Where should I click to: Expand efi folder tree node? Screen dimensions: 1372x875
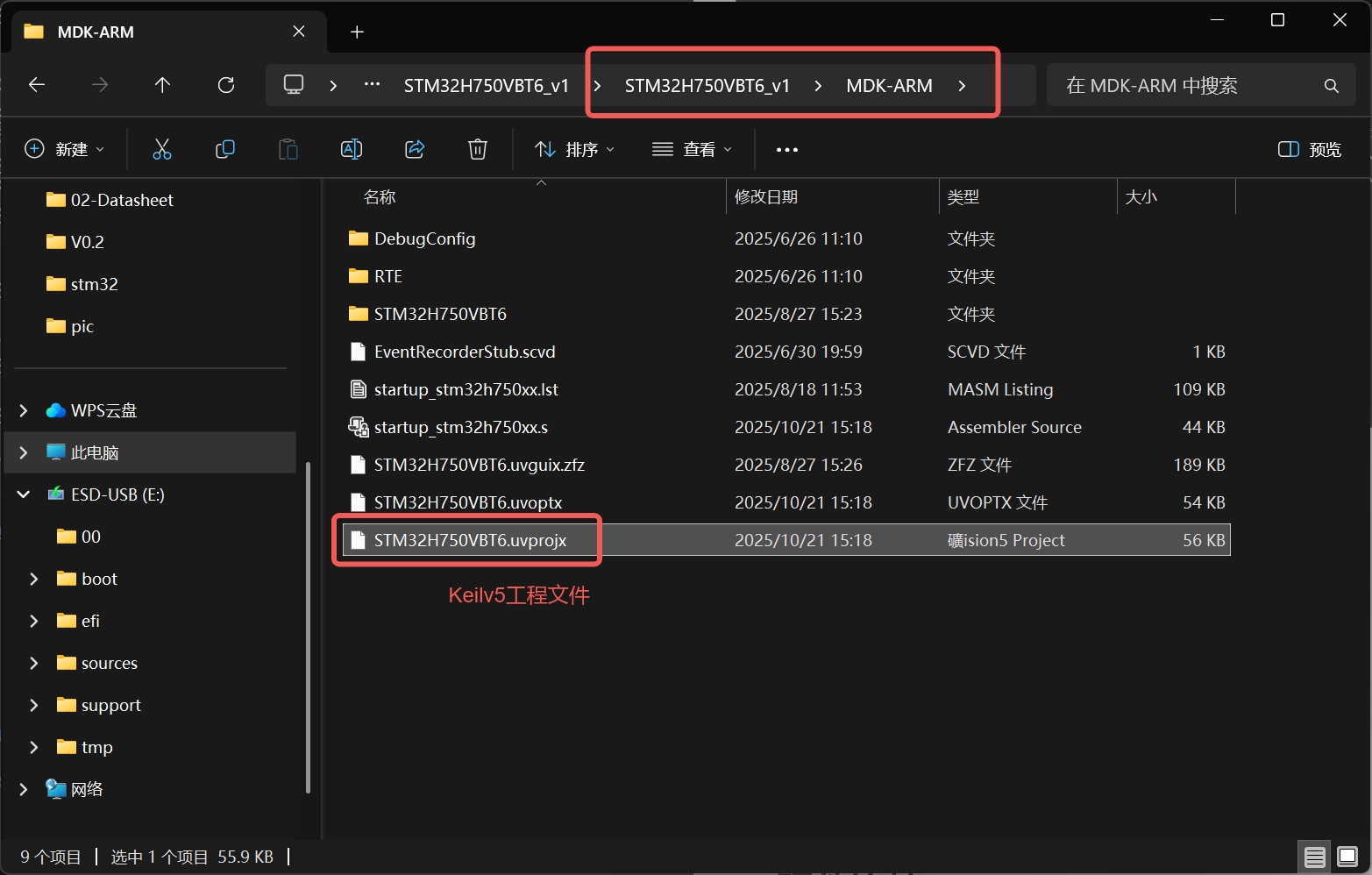coord(34,621)
